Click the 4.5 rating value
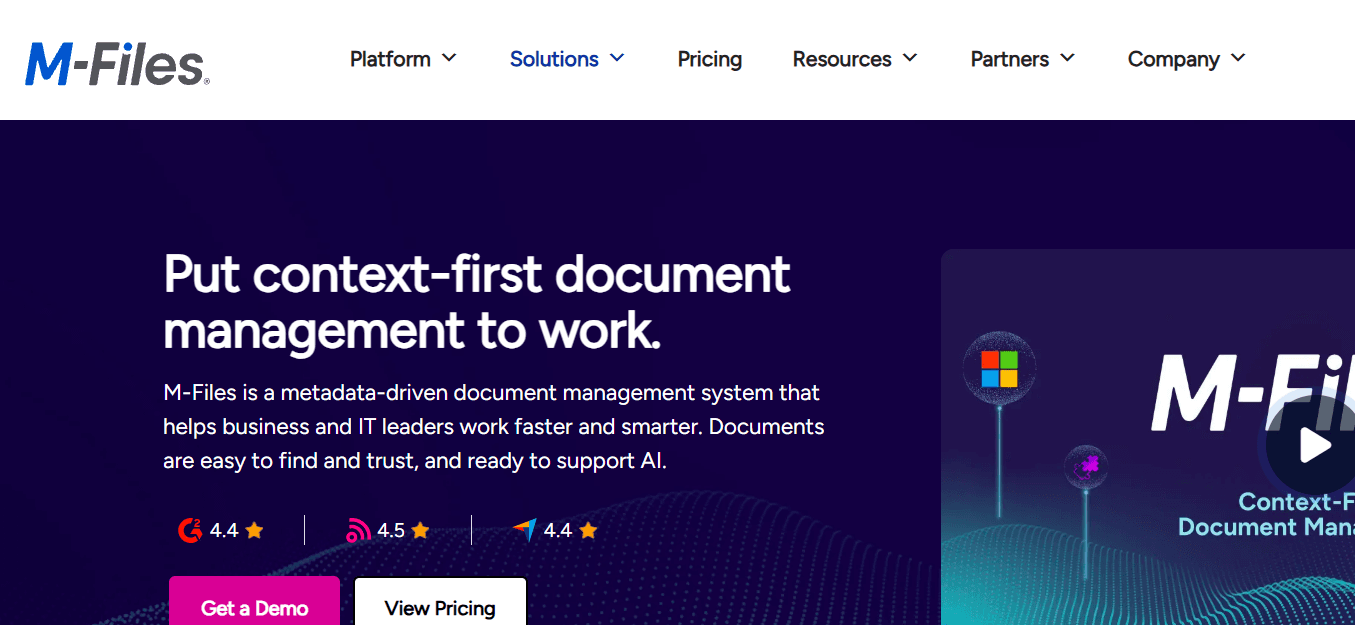The width and height of the screenshot is (1355, 625). tap(391, 530)
